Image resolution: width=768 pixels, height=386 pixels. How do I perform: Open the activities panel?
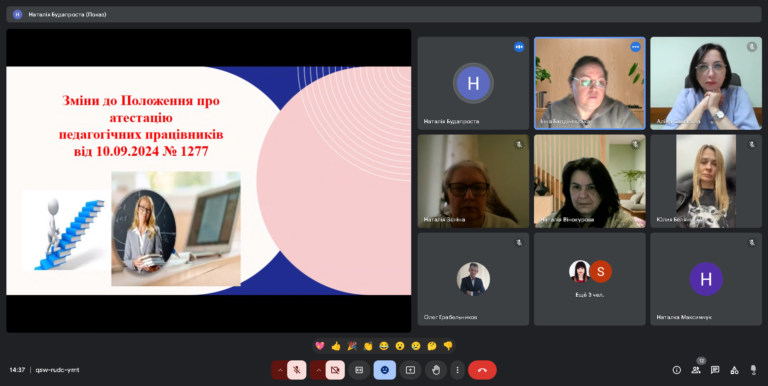[x=734, y=370]
